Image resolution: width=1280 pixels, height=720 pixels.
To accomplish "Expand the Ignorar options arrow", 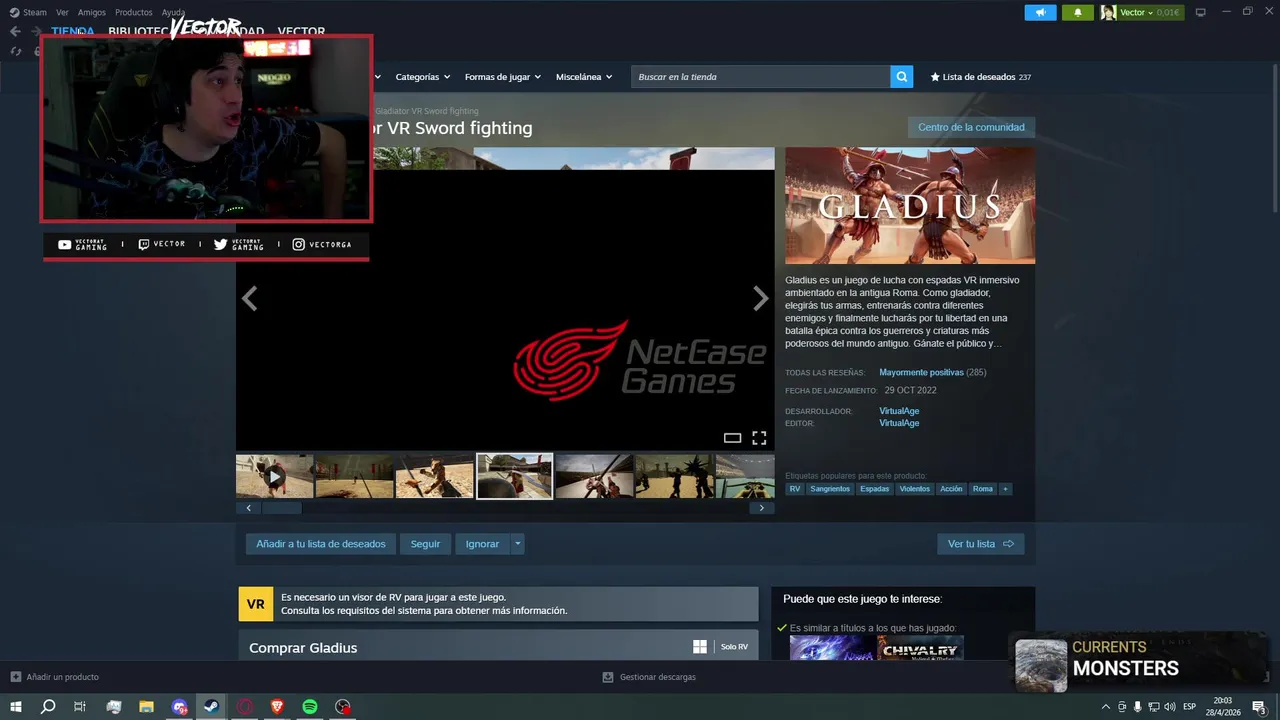I will [517, 544].
